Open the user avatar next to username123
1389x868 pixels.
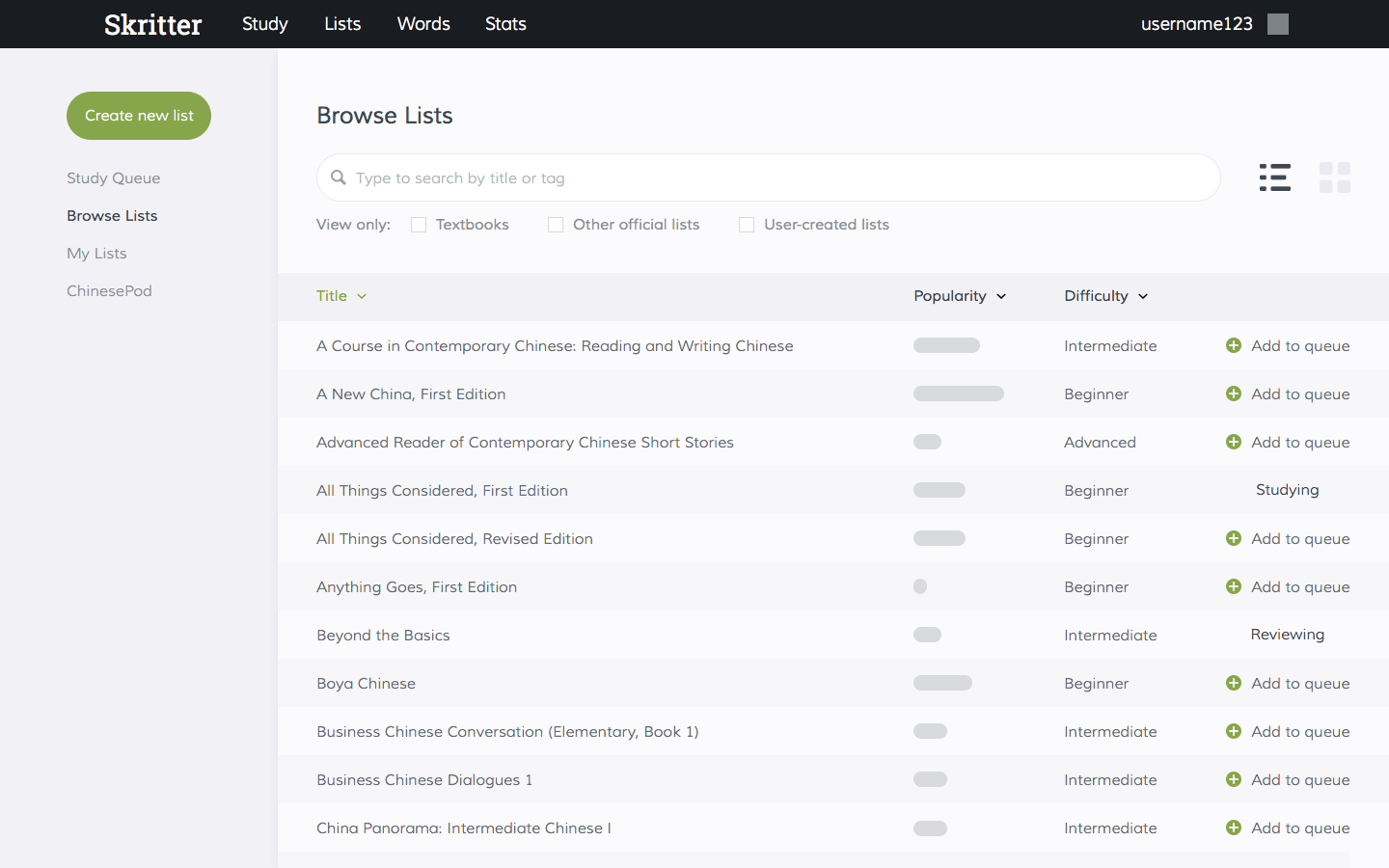(1278, 24)
